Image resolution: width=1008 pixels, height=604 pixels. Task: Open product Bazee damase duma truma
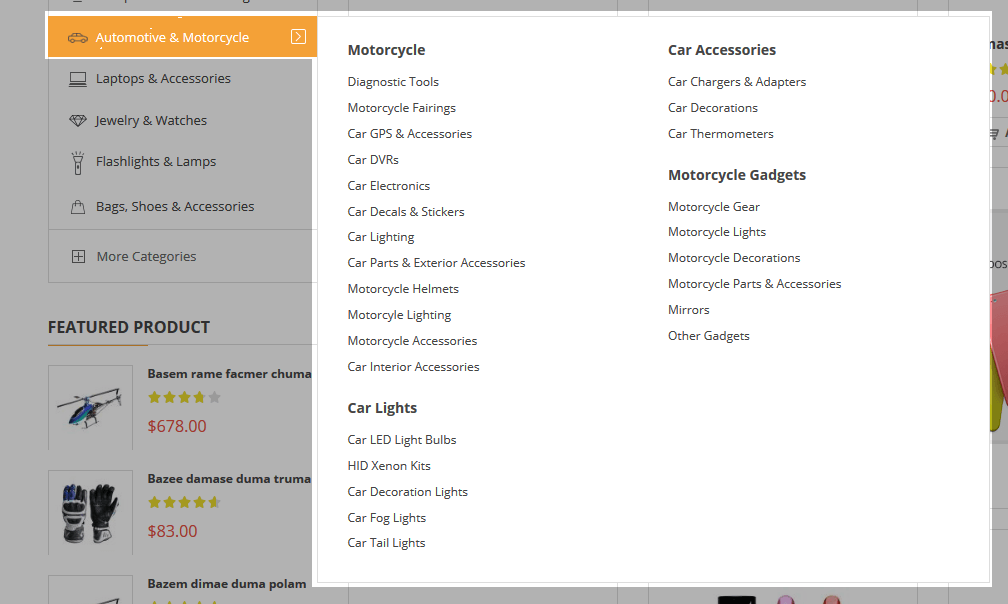pyautogui.click(x=229, y=479)
